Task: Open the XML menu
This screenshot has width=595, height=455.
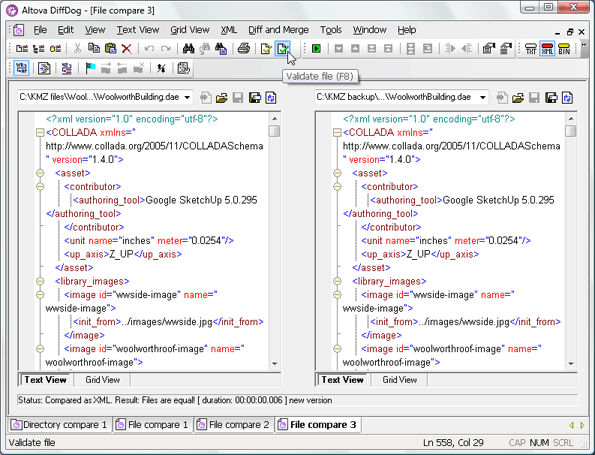Action: point(228,30)
